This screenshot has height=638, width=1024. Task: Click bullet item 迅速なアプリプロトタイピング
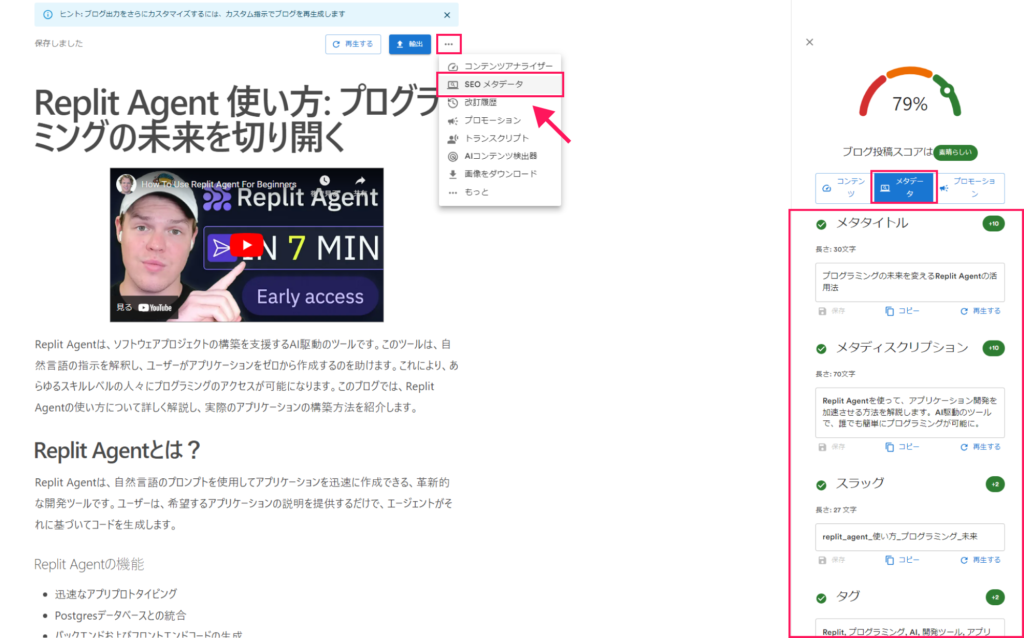tap(116, 594)
